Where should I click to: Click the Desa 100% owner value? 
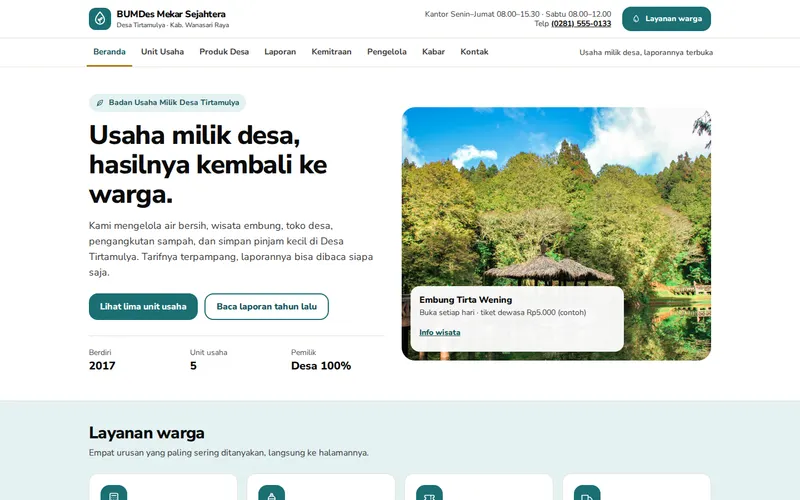pos(321,366)
